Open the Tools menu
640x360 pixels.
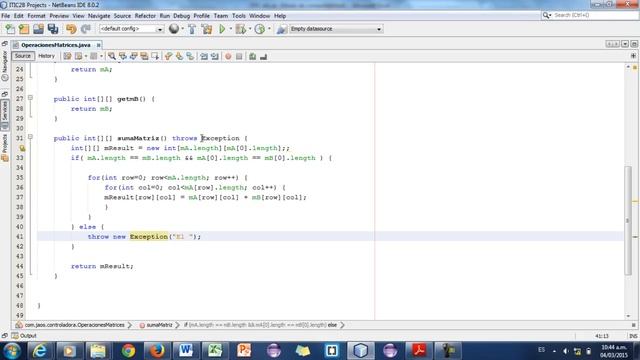tap(239, 16)
